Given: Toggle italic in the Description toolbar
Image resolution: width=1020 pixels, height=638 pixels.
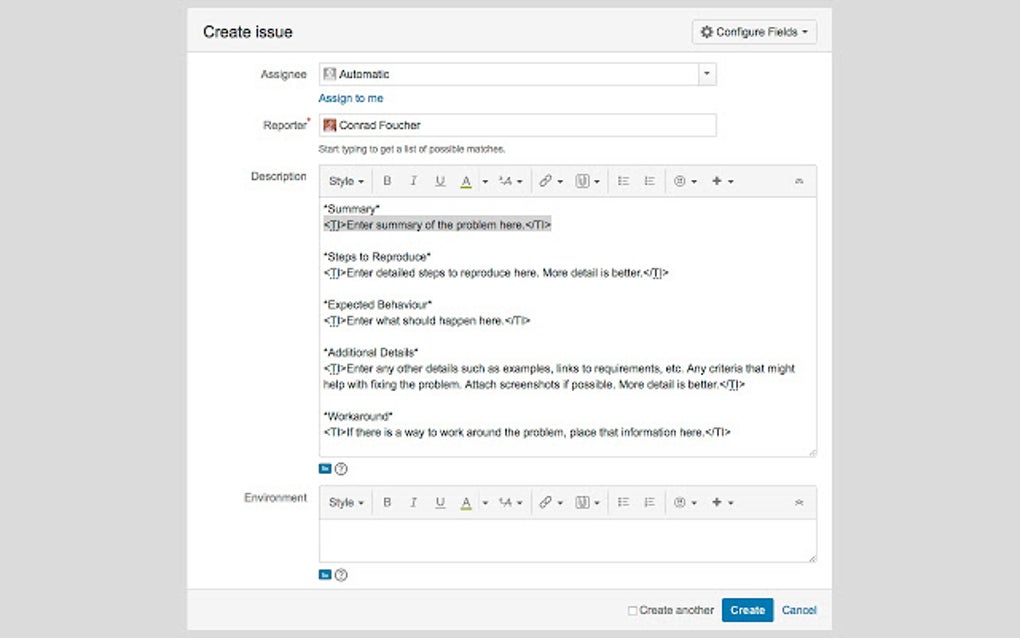Looking at the screenshot, I should click(413, 181).
